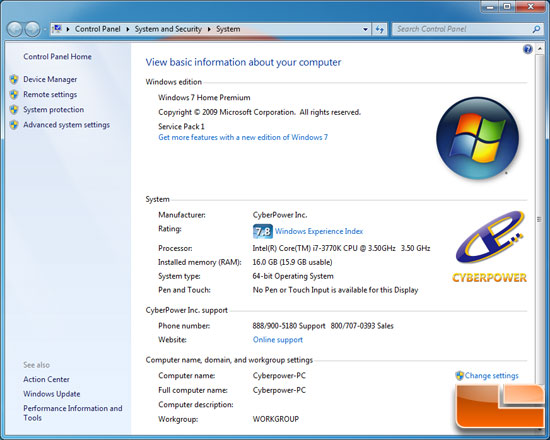Viewport: 550px width, 440px height.
Task: Click the Windows 7 Home Premium text
Action: pyautogui.click(x=204, y=98)
